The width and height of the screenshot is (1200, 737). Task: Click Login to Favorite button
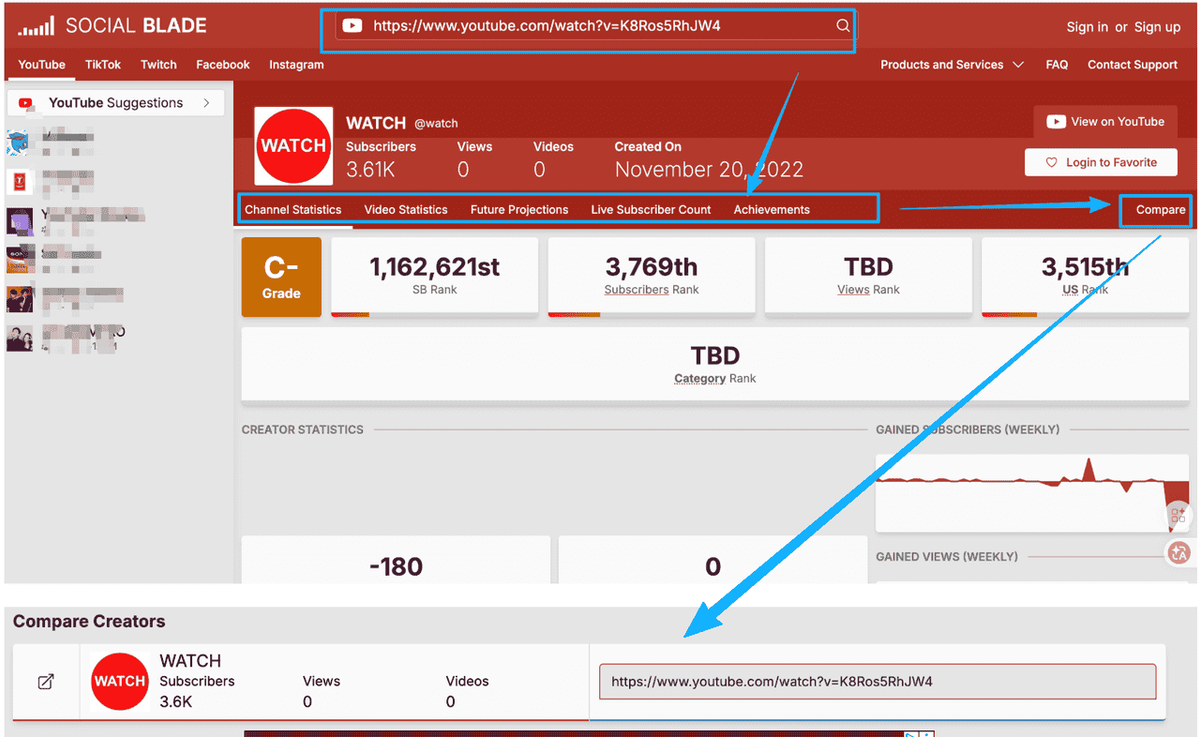(1101, 162)
